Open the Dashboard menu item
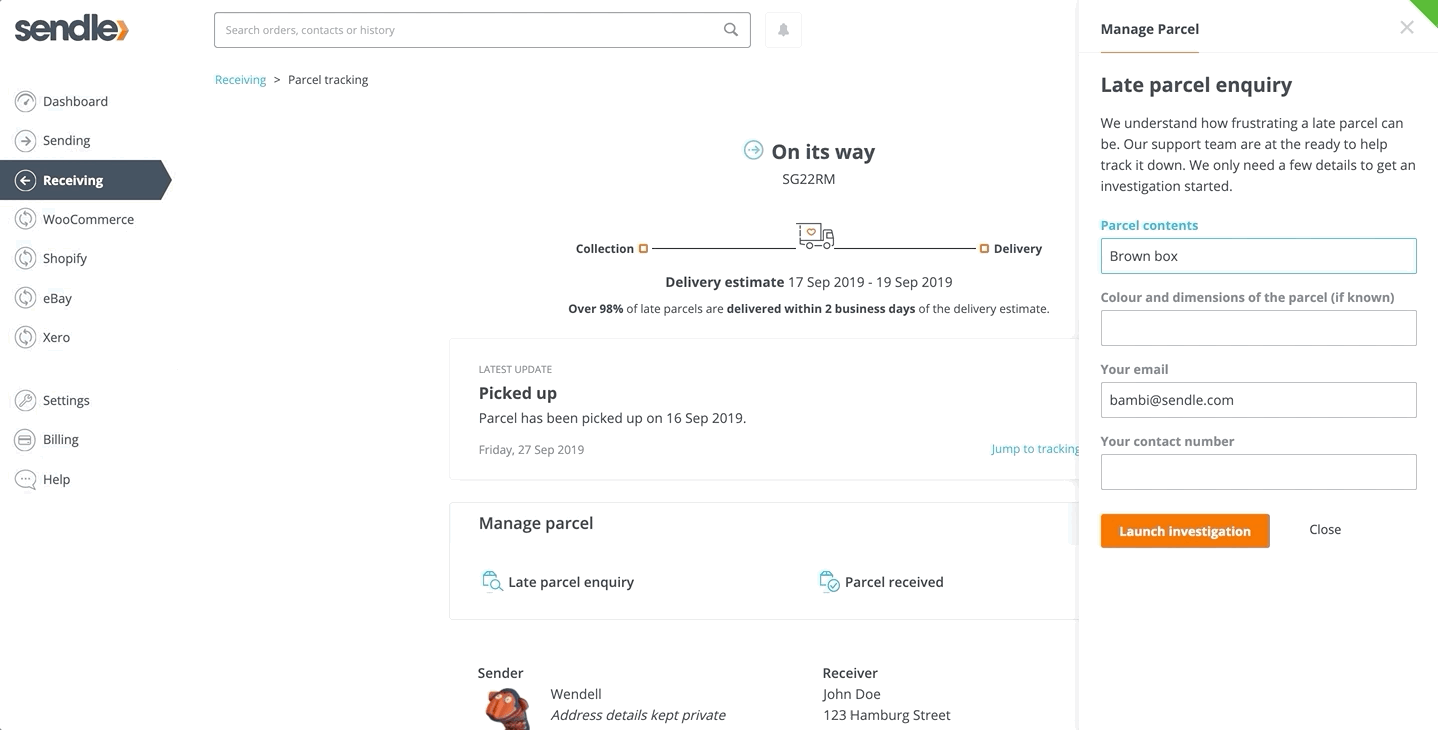The image size is (1438, 730). [x=75, y=101]
